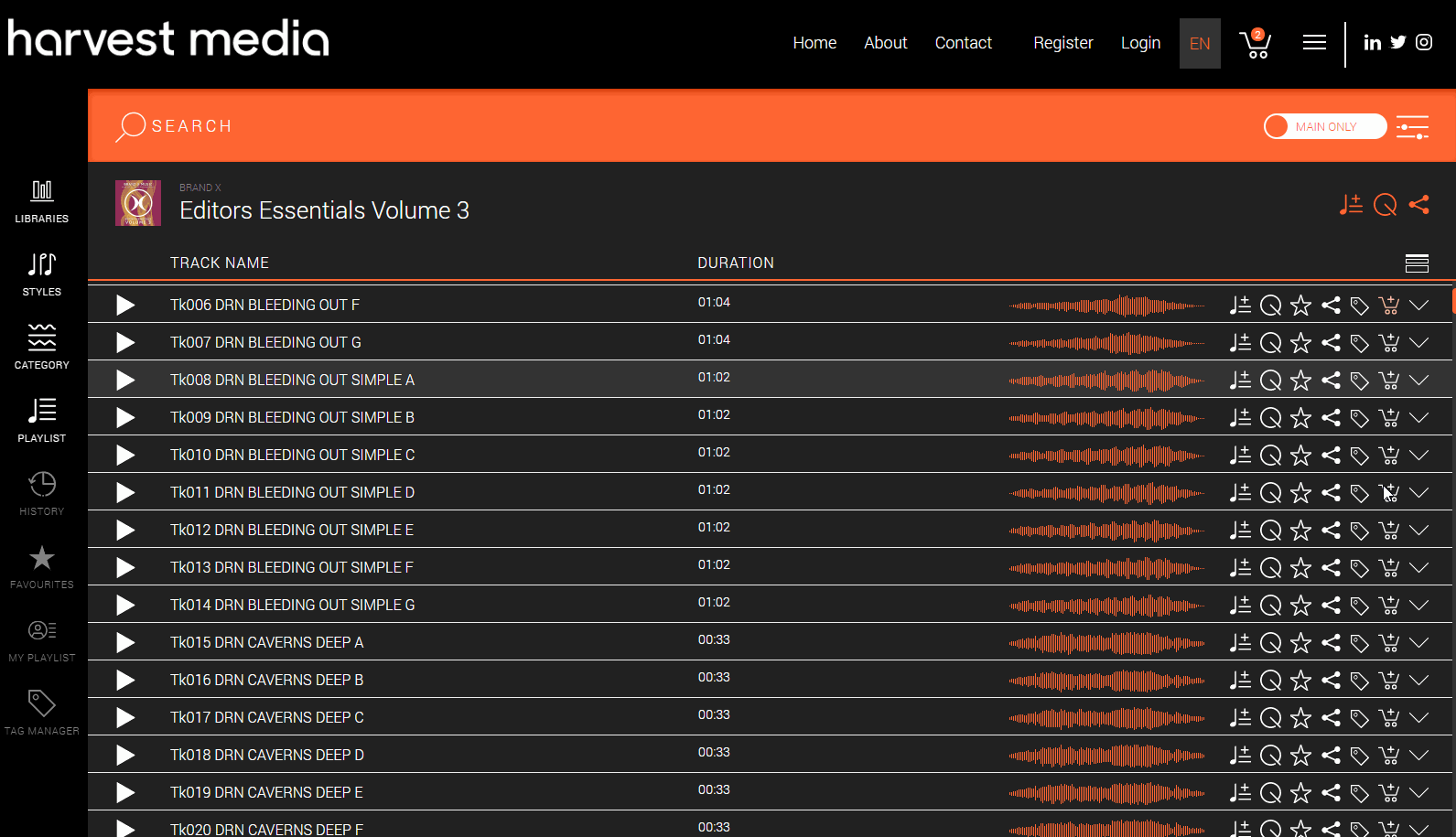Click waveform of Tk010 Simple C
This screenshot has width=1456, height=837.
(1106, 456)
